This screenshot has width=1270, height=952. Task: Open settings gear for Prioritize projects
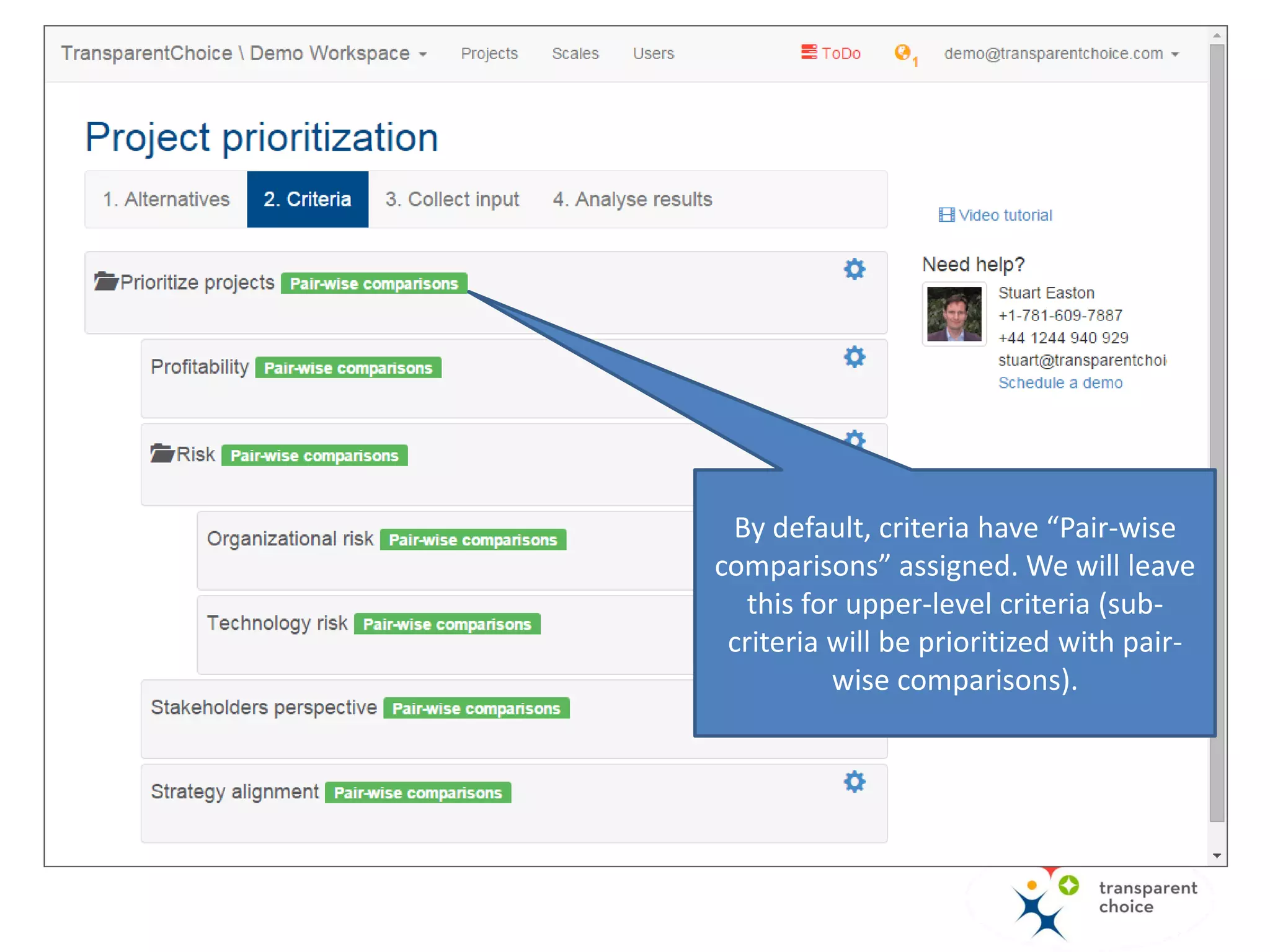coord(854,269)
